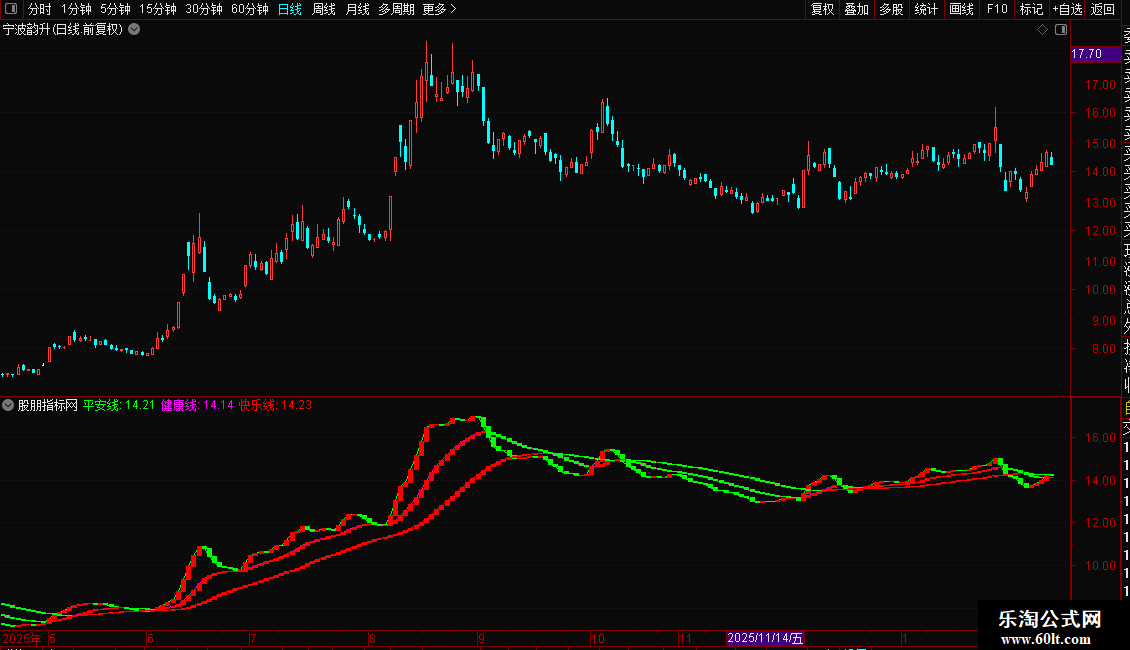Open the 复权 adjustment menu
Screen dimensions: 1130x650
822,9
